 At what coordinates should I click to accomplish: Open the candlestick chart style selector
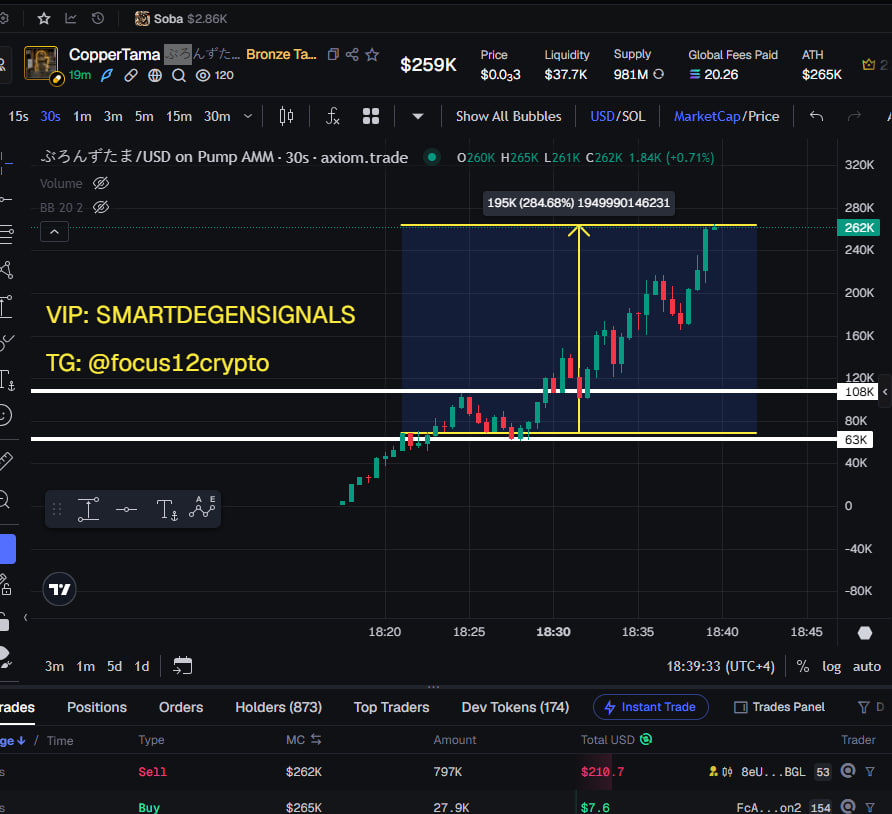(x=286, y=117)
